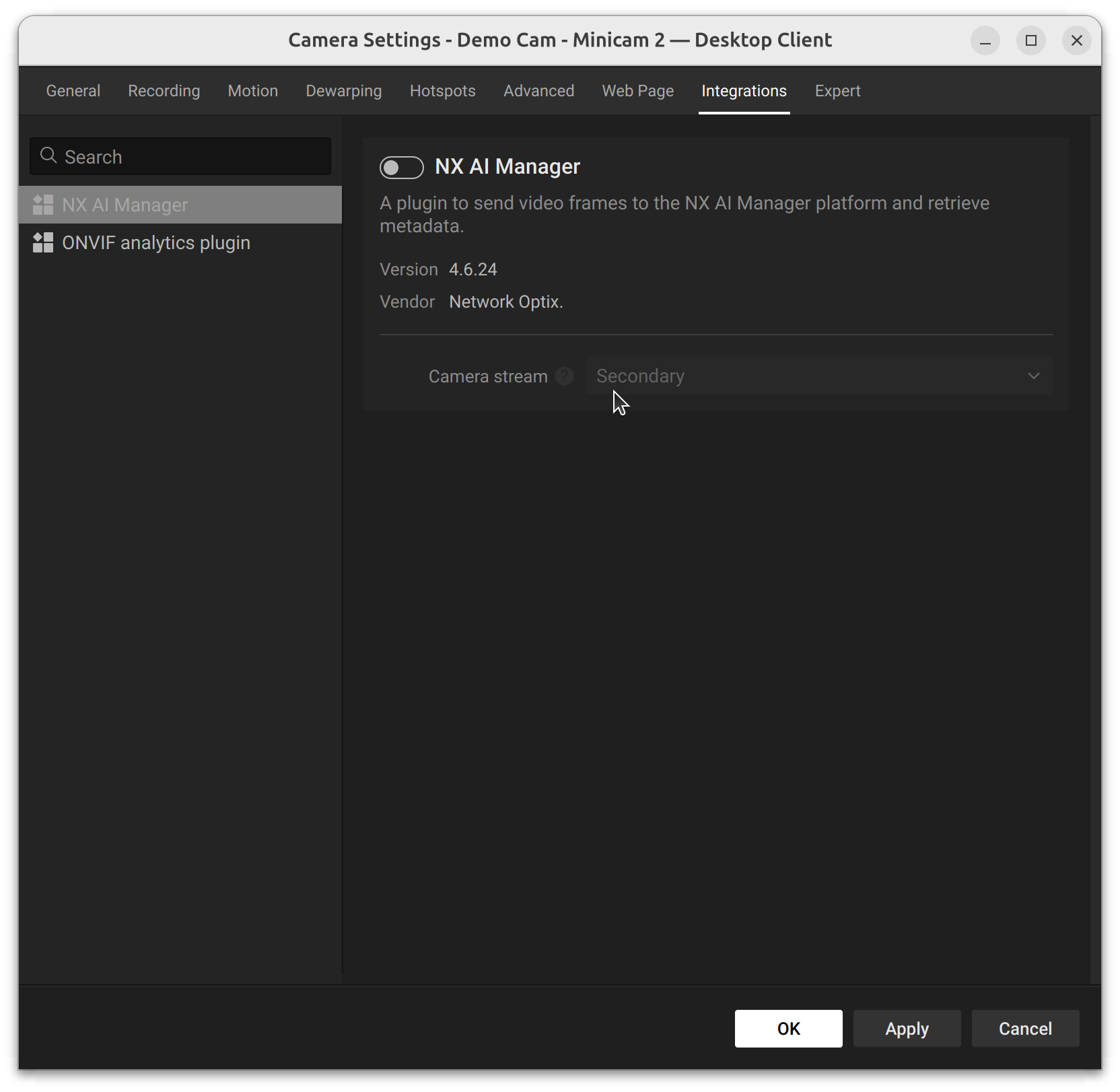Select the Dewarping tab
The image size is (1120, 1092).
343,91
